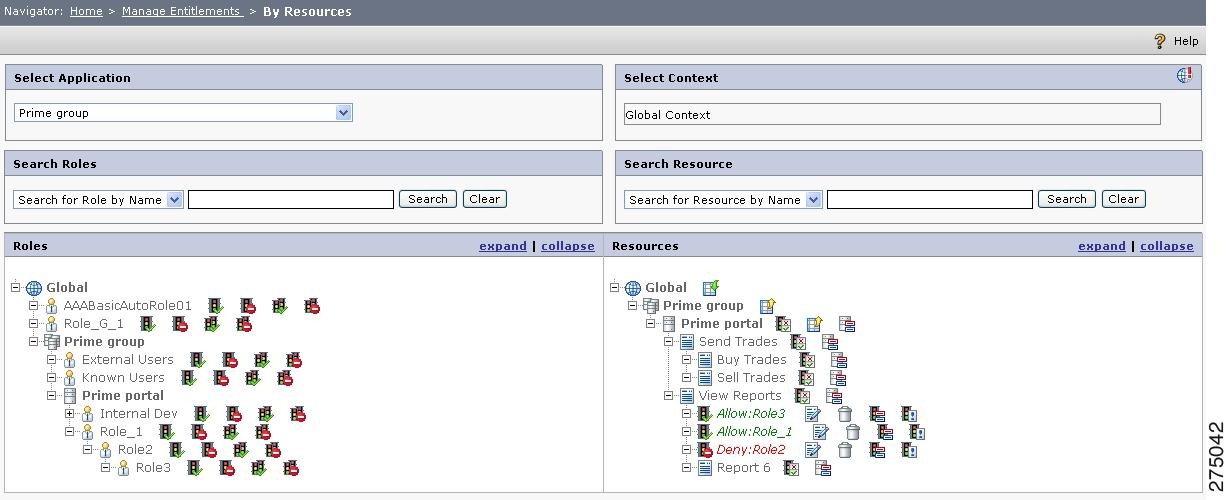Click expand link in Roles panel header
The height and width of the screenshot is (500, 1230).
(x=503, y=246)
